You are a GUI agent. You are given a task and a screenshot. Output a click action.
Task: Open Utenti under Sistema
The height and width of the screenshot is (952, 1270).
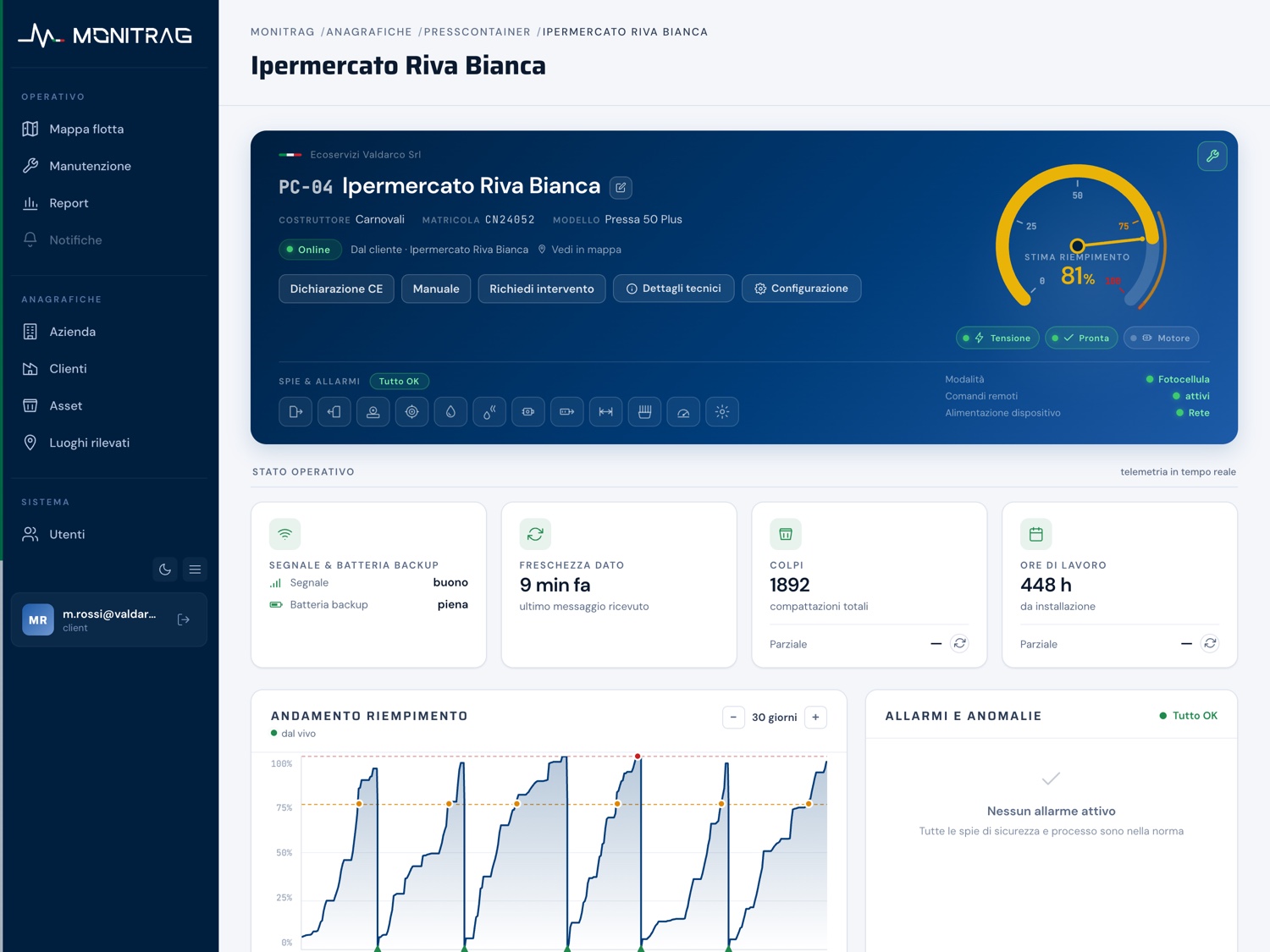click(x=108, y=534)
